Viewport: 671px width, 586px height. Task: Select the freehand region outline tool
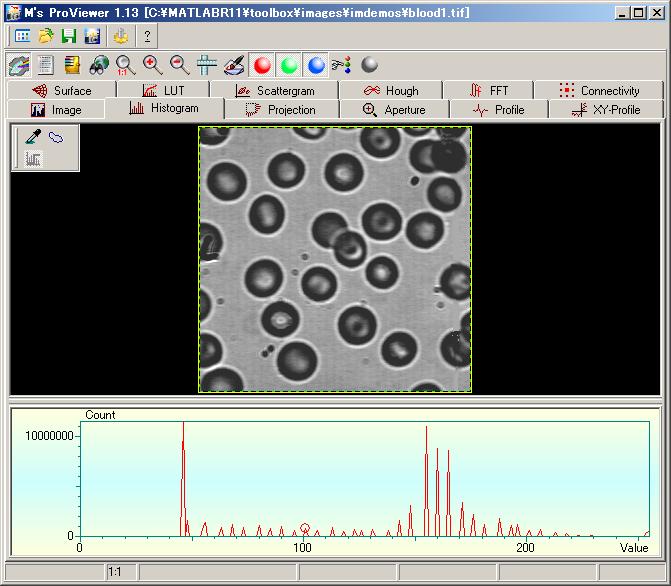[x=56, y=138]
